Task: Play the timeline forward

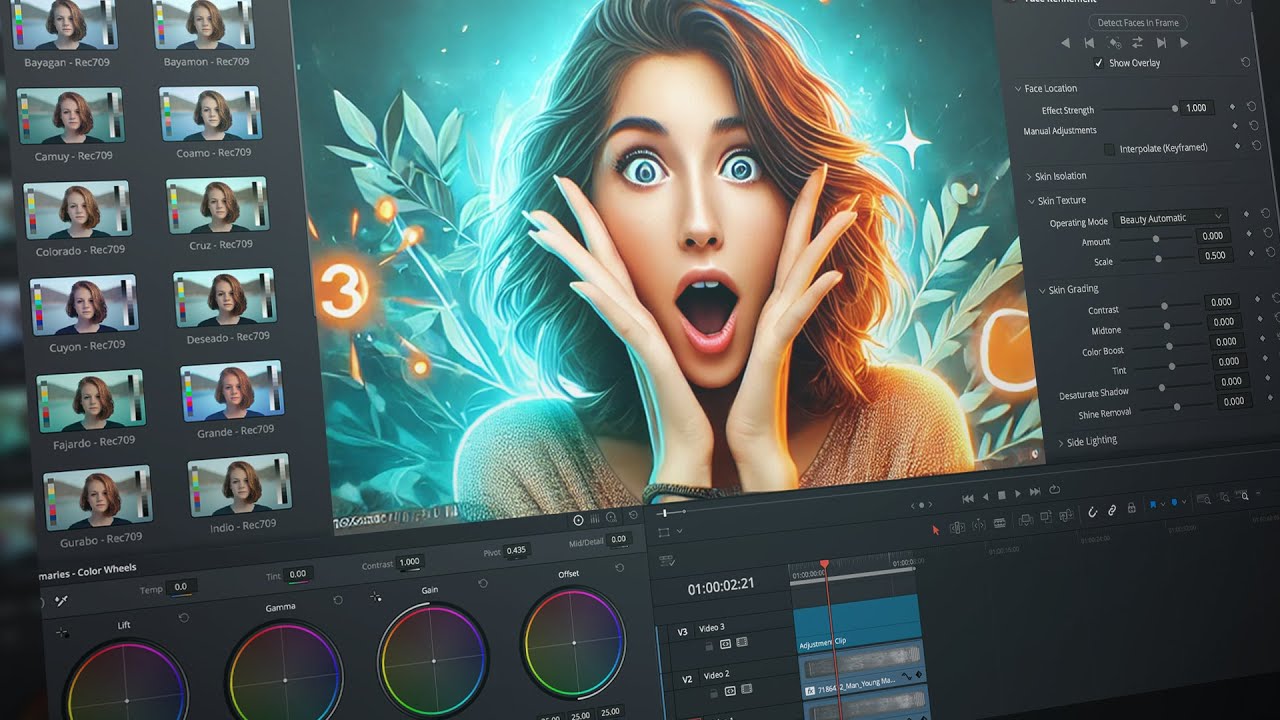Action: 1018,493
